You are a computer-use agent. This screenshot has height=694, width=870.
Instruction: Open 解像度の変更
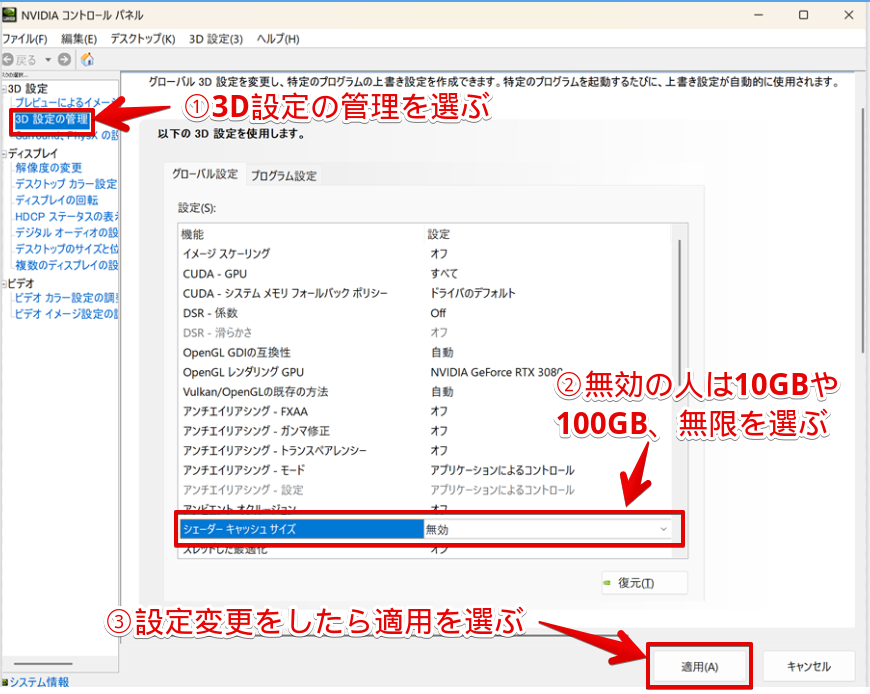(49, 168)
